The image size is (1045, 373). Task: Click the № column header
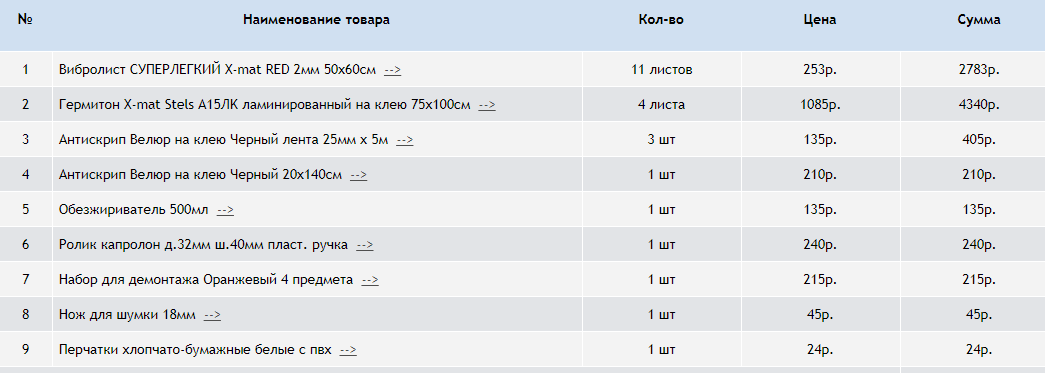tap(26, 20)
